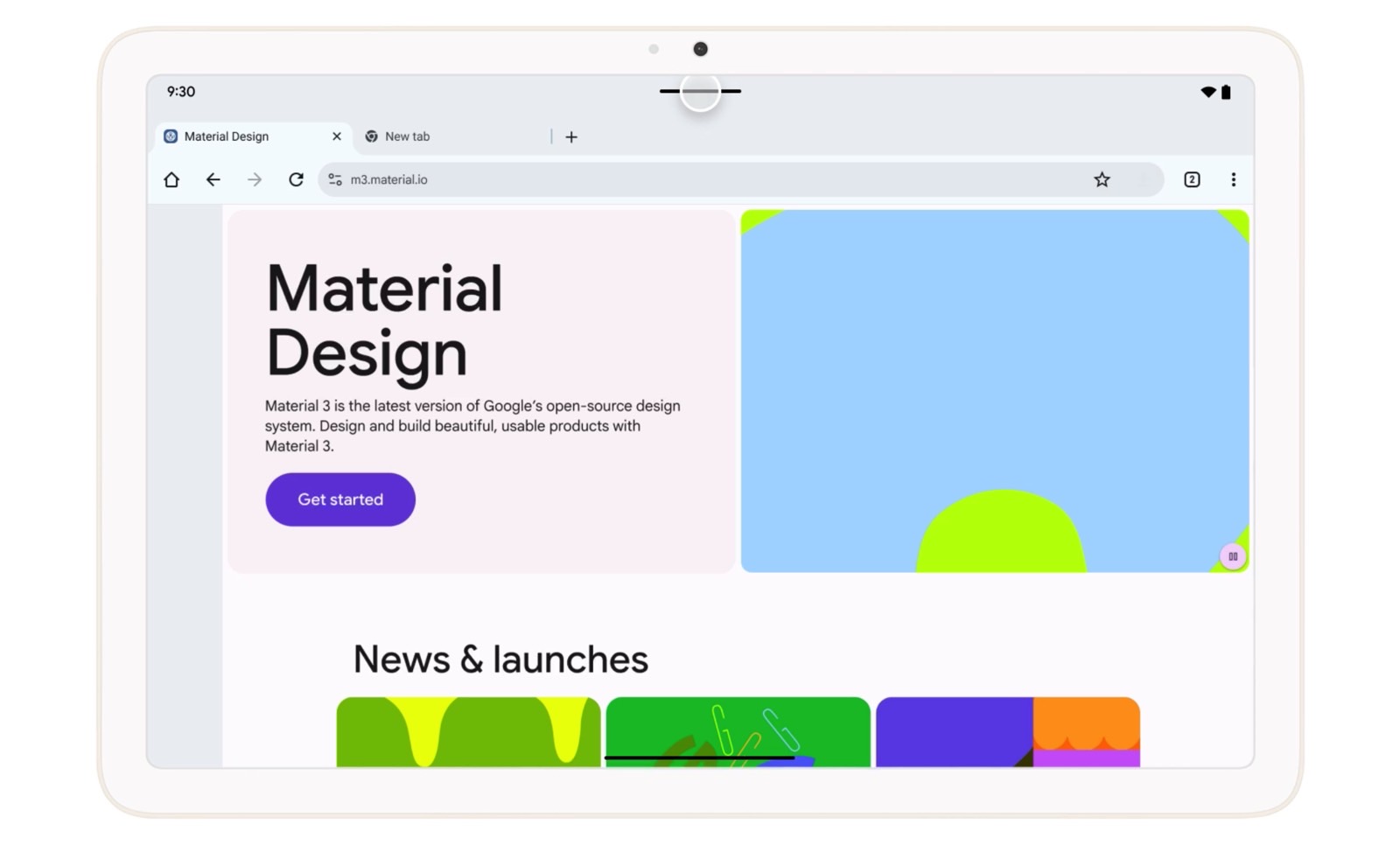Open the purple and orange news card

pyautogui.click(x=1008, y=732)
